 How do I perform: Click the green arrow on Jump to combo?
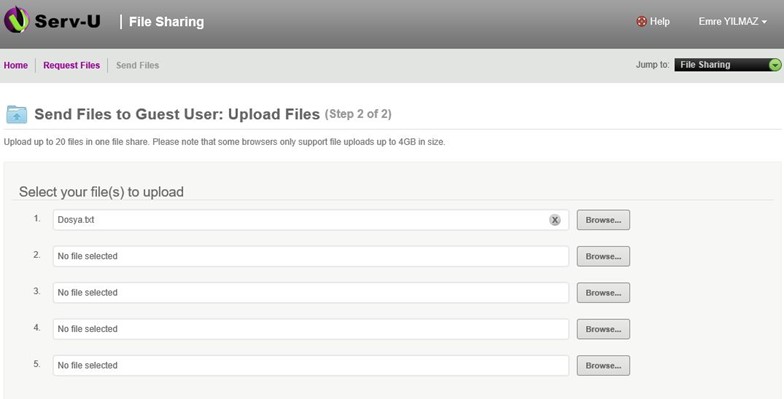tap(775, 65)
